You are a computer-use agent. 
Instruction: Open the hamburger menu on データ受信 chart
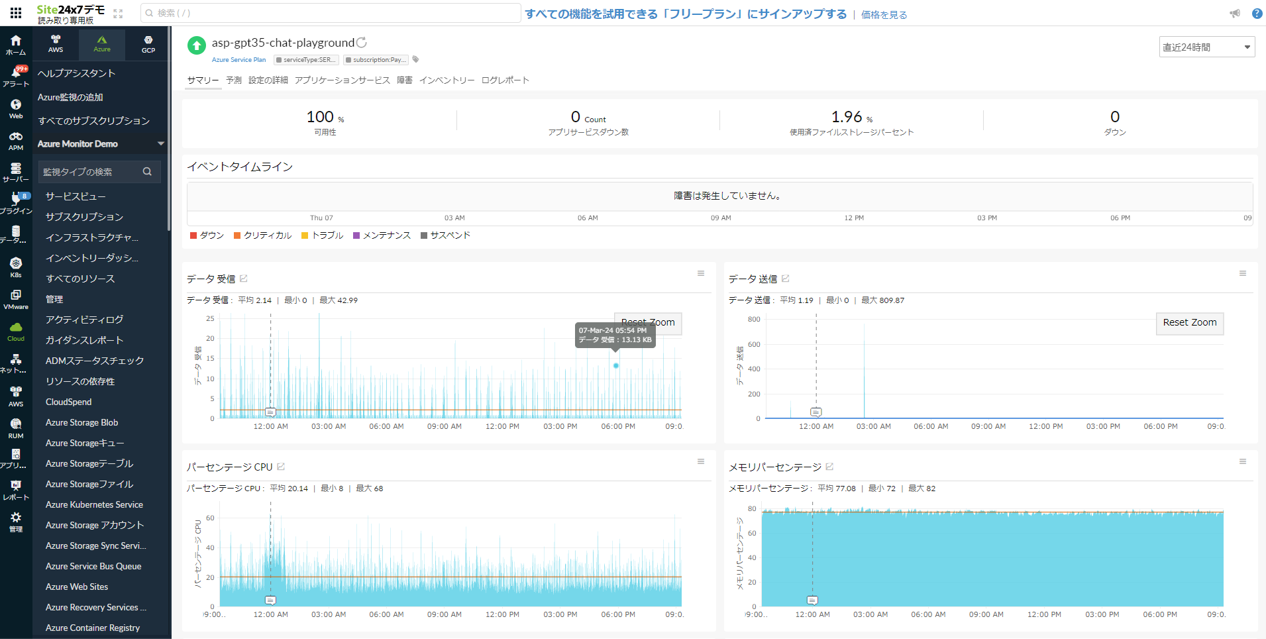(700, 273)
